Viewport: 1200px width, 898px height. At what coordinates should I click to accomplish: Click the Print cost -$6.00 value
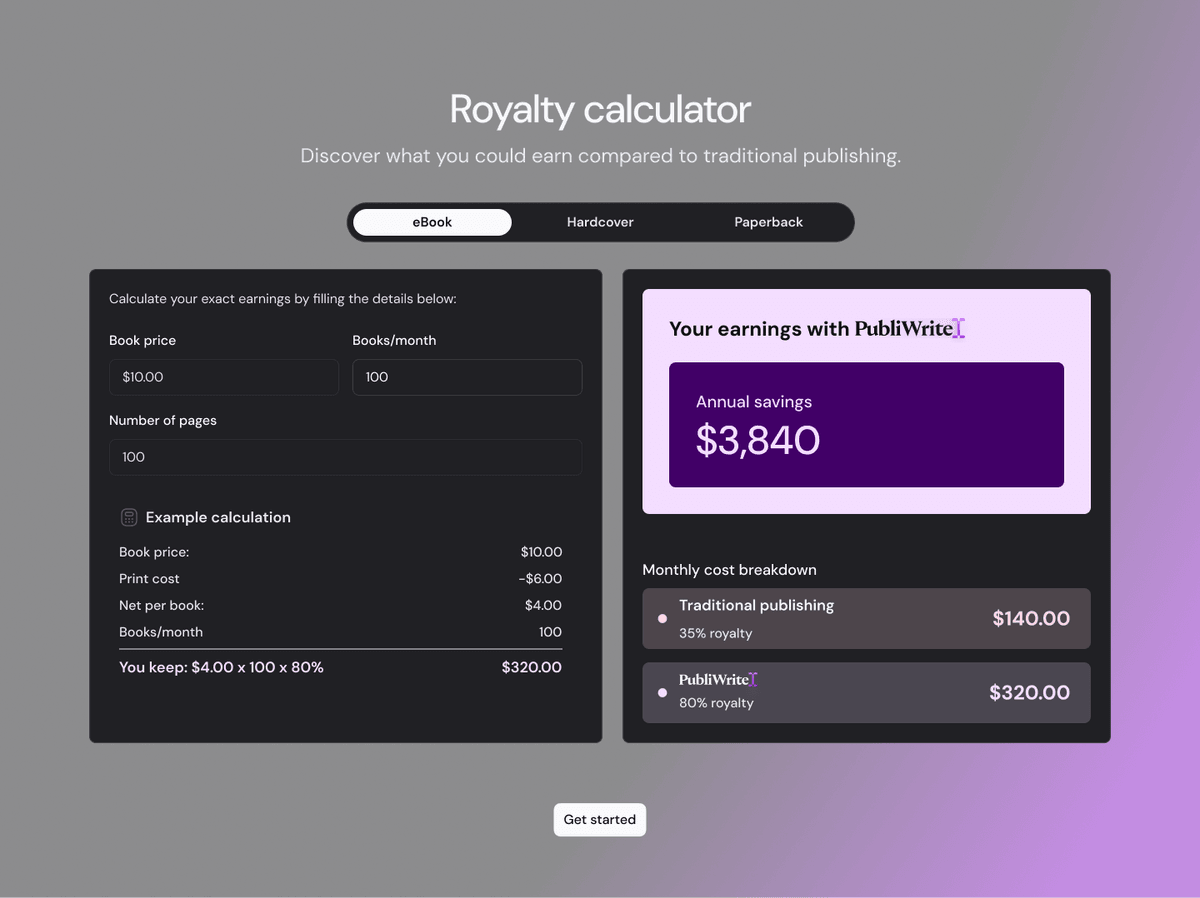point(540,579)
